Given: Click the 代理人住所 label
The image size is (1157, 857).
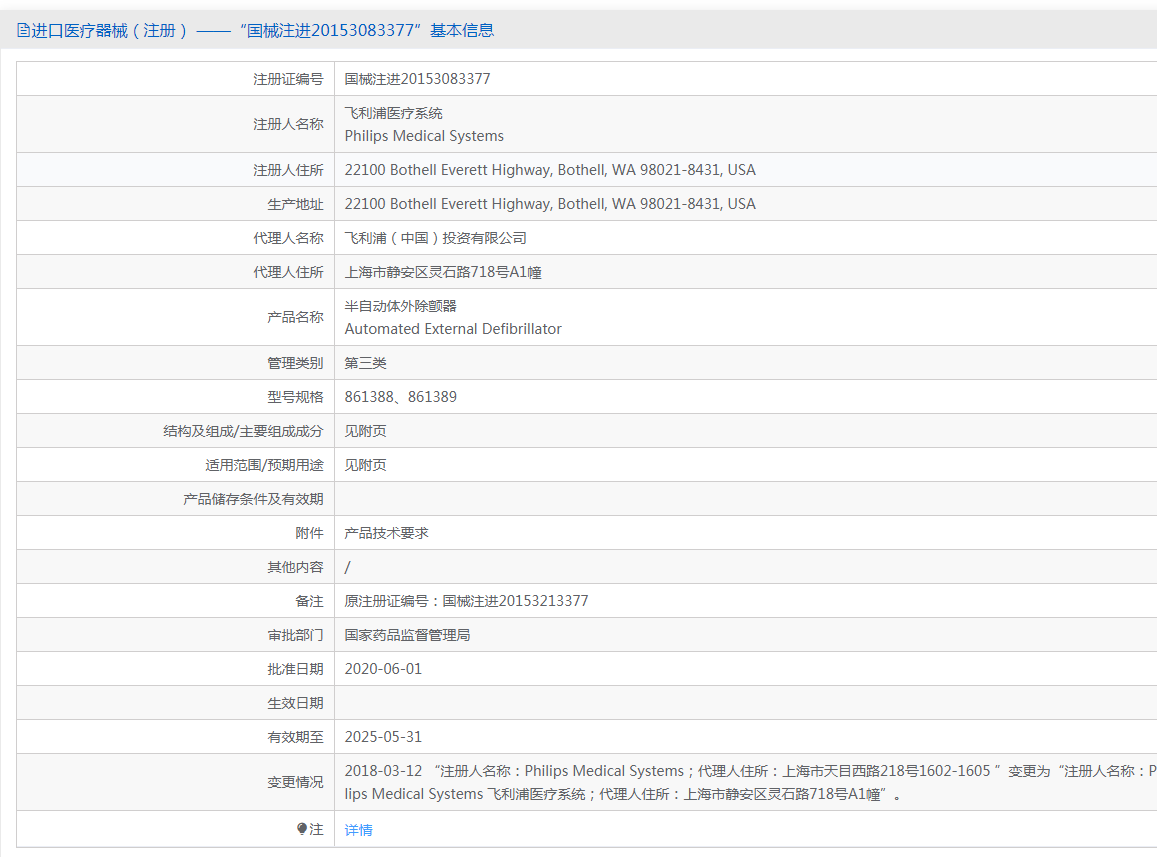Looking at the screenshot, I should click(x=289, y=272).
